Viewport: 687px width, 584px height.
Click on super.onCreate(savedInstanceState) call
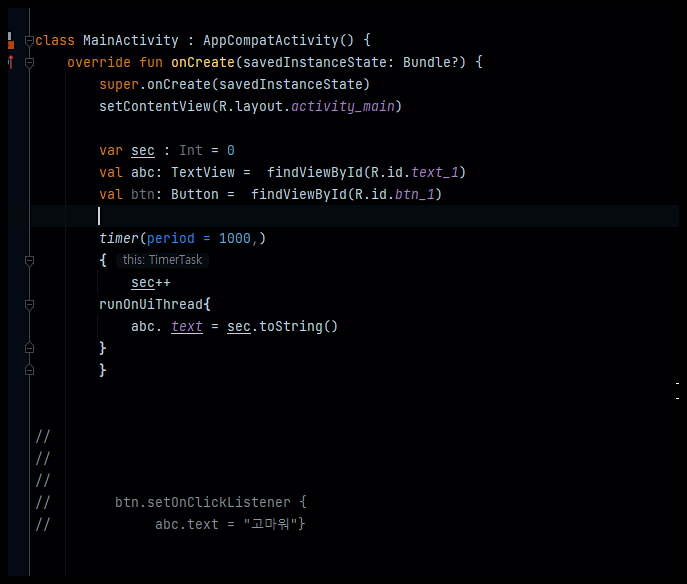coord(234,84)
